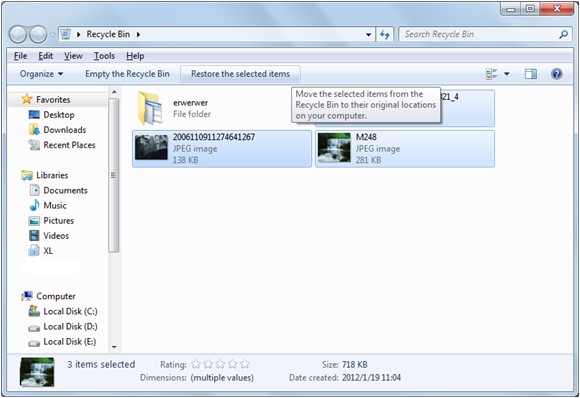Image resolution: width=580 pixels, height=398 pixels.
Task: Open the address bar history dropdown
Action: tap(368, 35)
